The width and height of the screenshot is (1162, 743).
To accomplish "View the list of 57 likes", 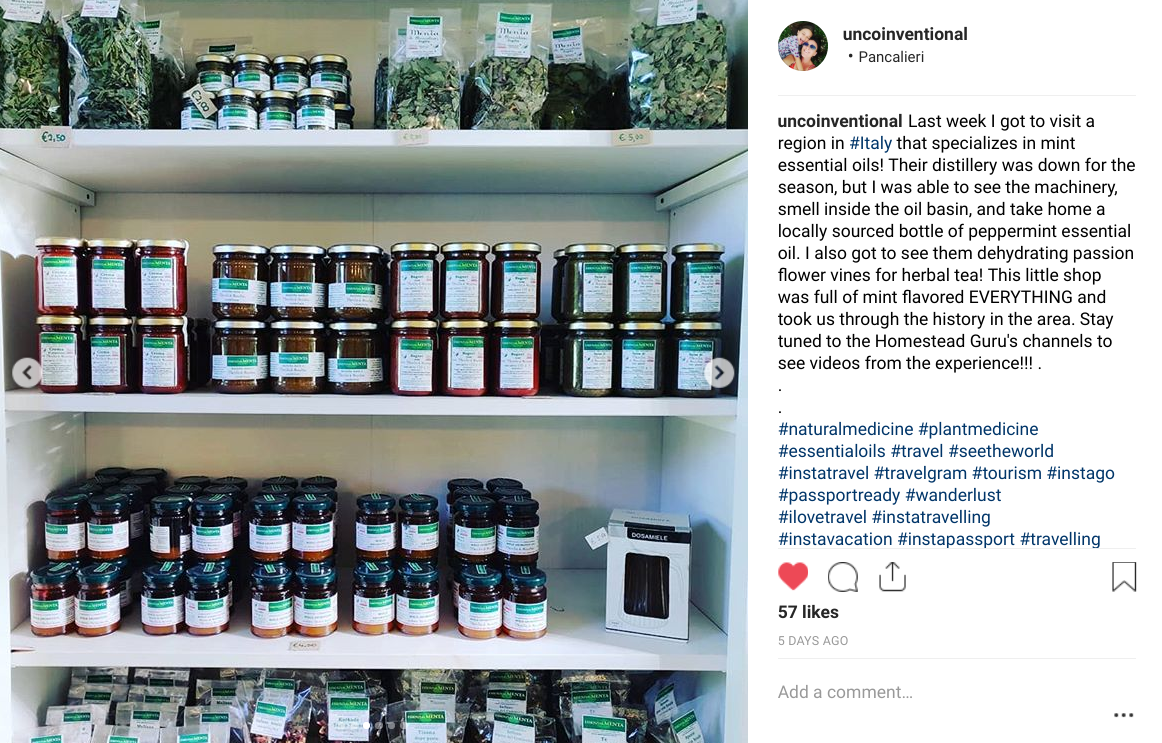I will tap(808, 612).
